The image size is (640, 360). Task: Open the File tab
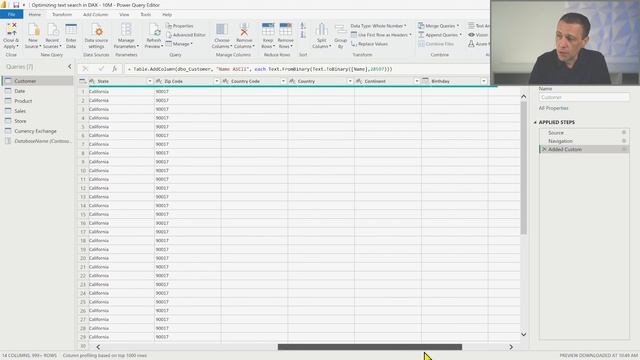click(11, 14)
